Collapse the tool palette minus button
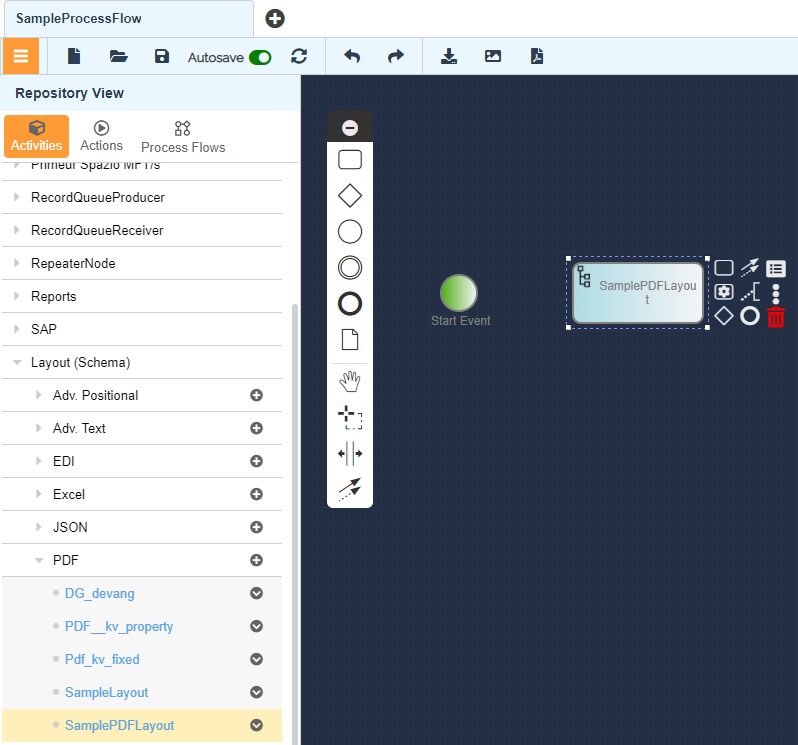Image resolution: width=798 pixels, height=745 pixels. coord(350,128)
